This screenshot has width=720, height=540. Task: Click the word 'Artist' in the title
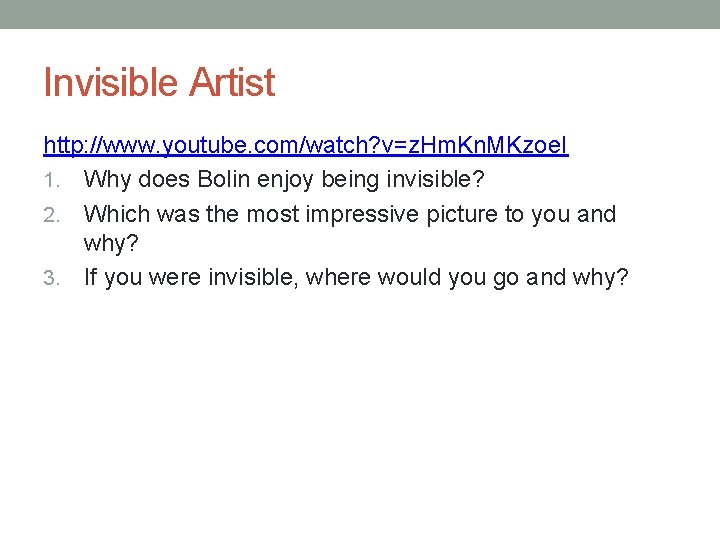point(232,83)
